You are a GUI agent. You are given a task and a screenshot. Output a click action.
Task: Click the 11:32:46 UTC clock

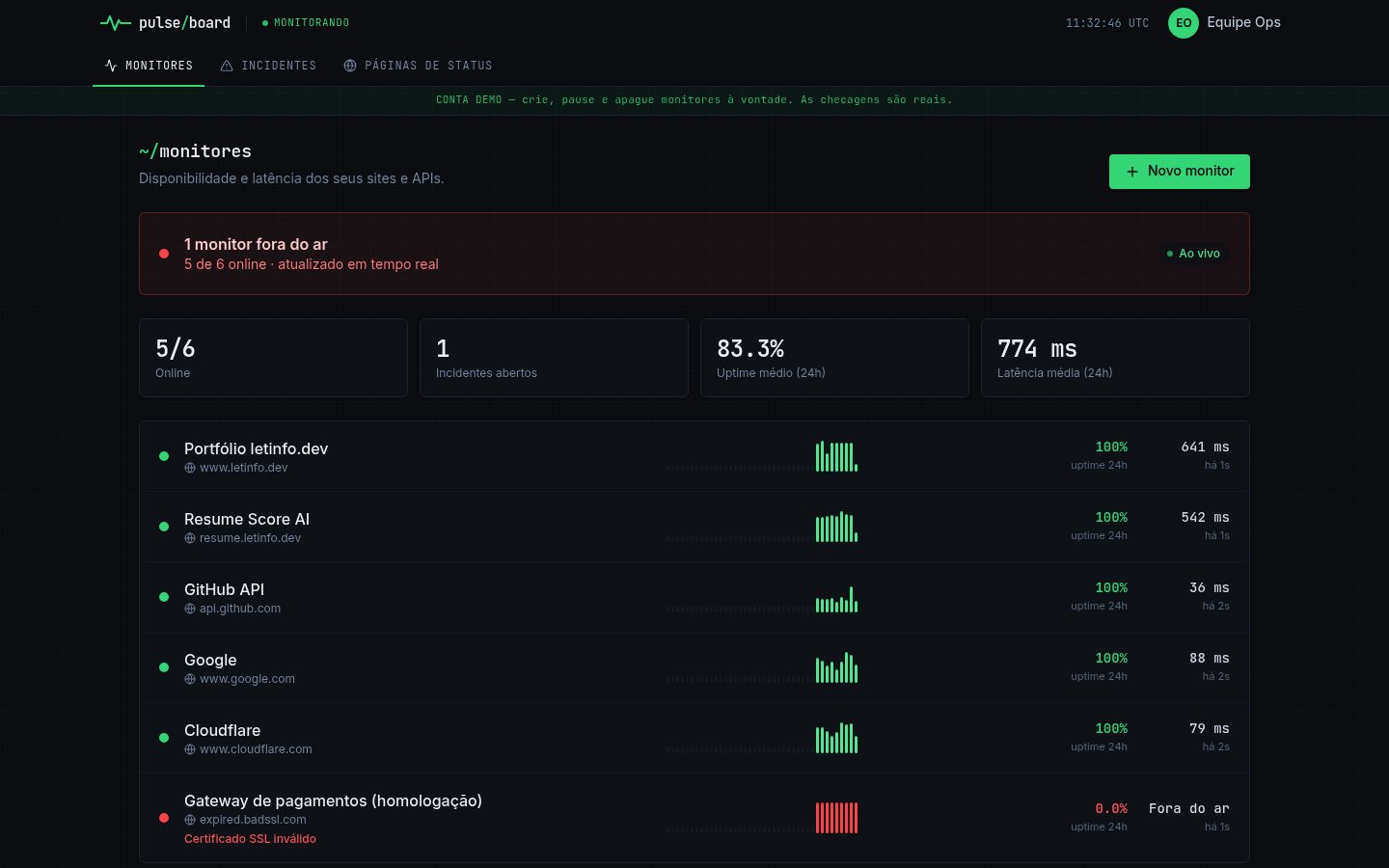pyautogui.click(x=1107, y=23)
